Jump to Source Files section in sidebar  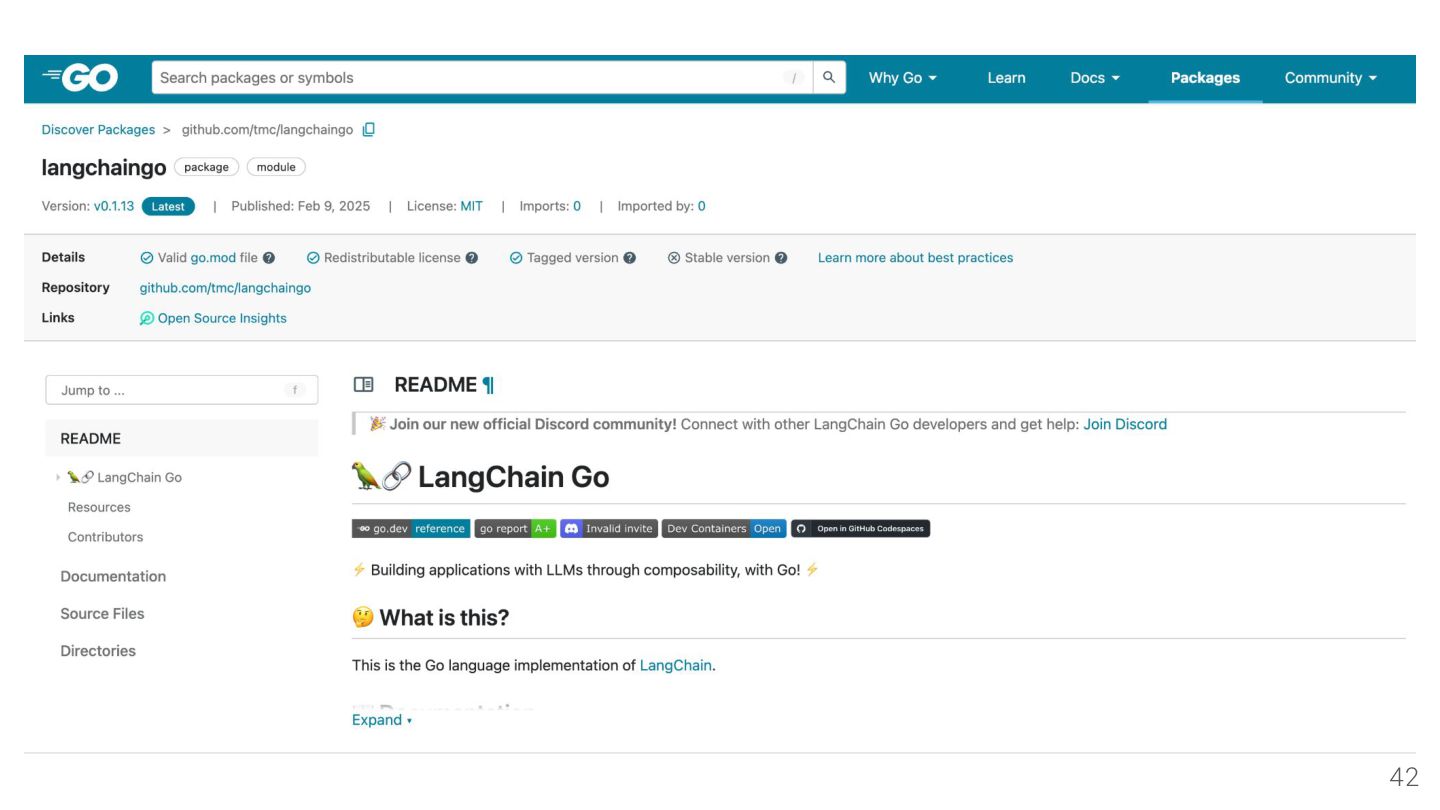pos(102,614)
